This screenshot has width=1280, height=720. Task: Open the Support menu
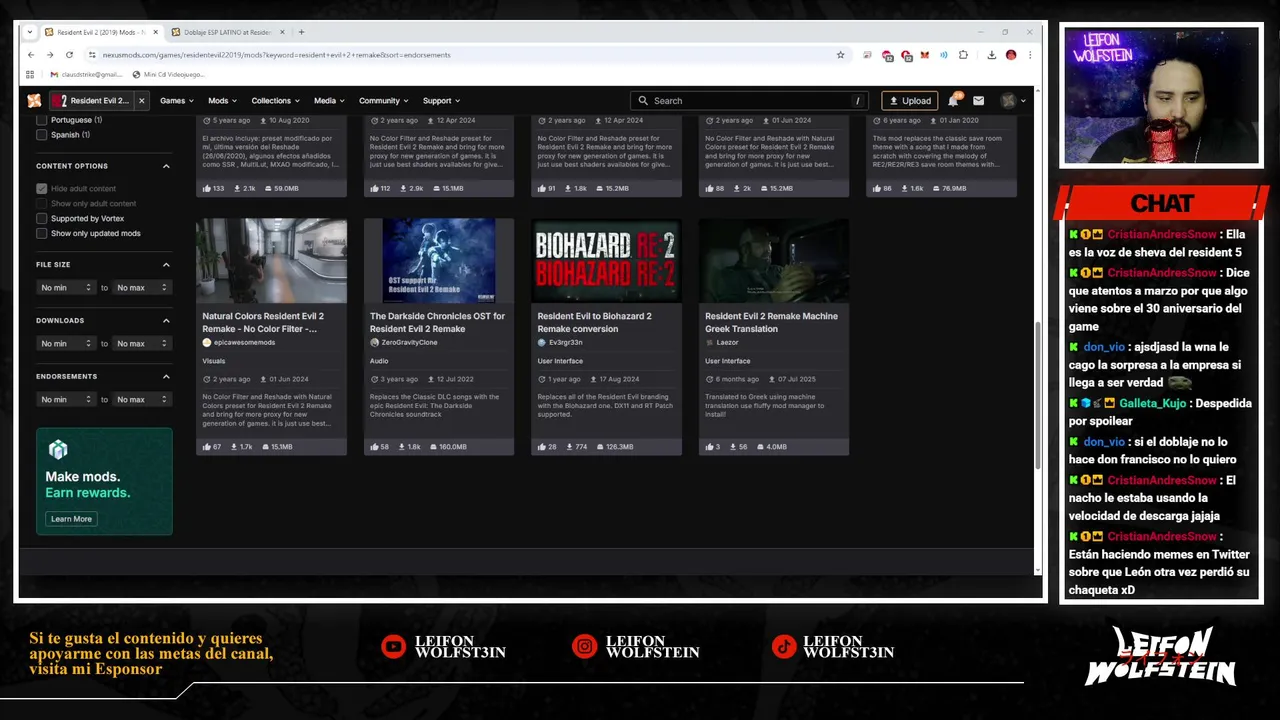click(x=441, y=101)
